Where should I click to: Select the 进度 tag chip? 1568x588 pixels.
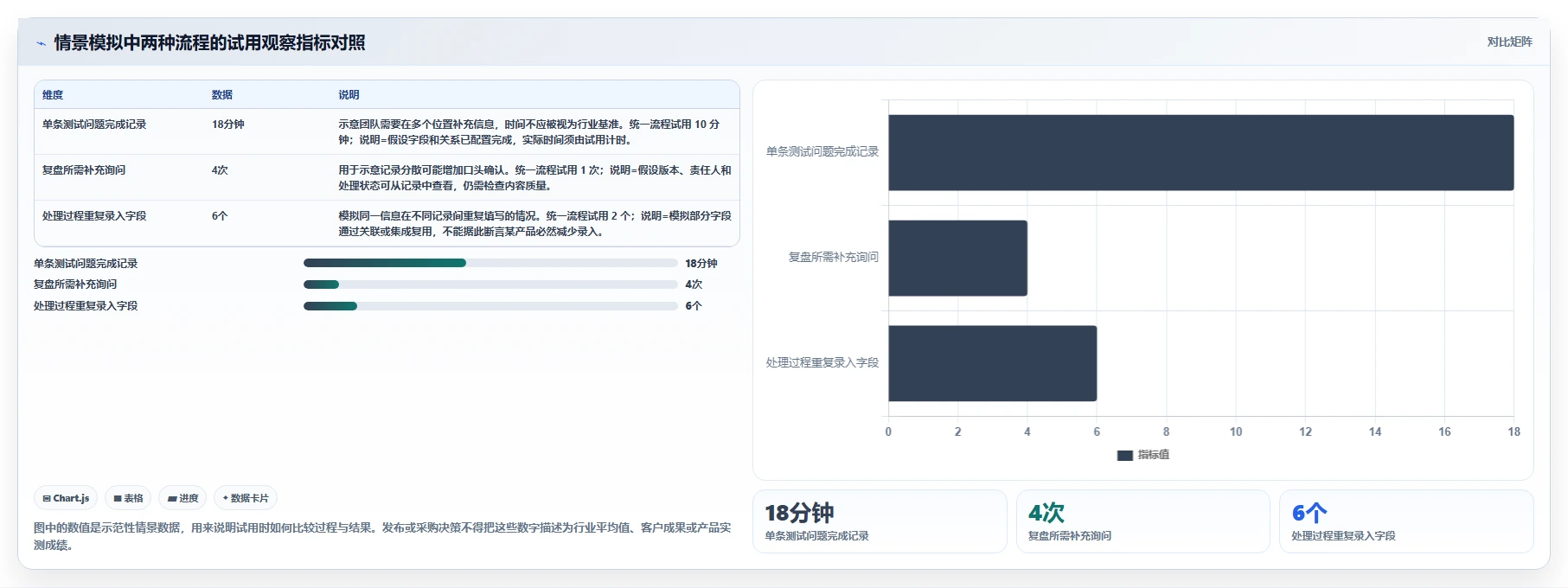tap(182, 498)
